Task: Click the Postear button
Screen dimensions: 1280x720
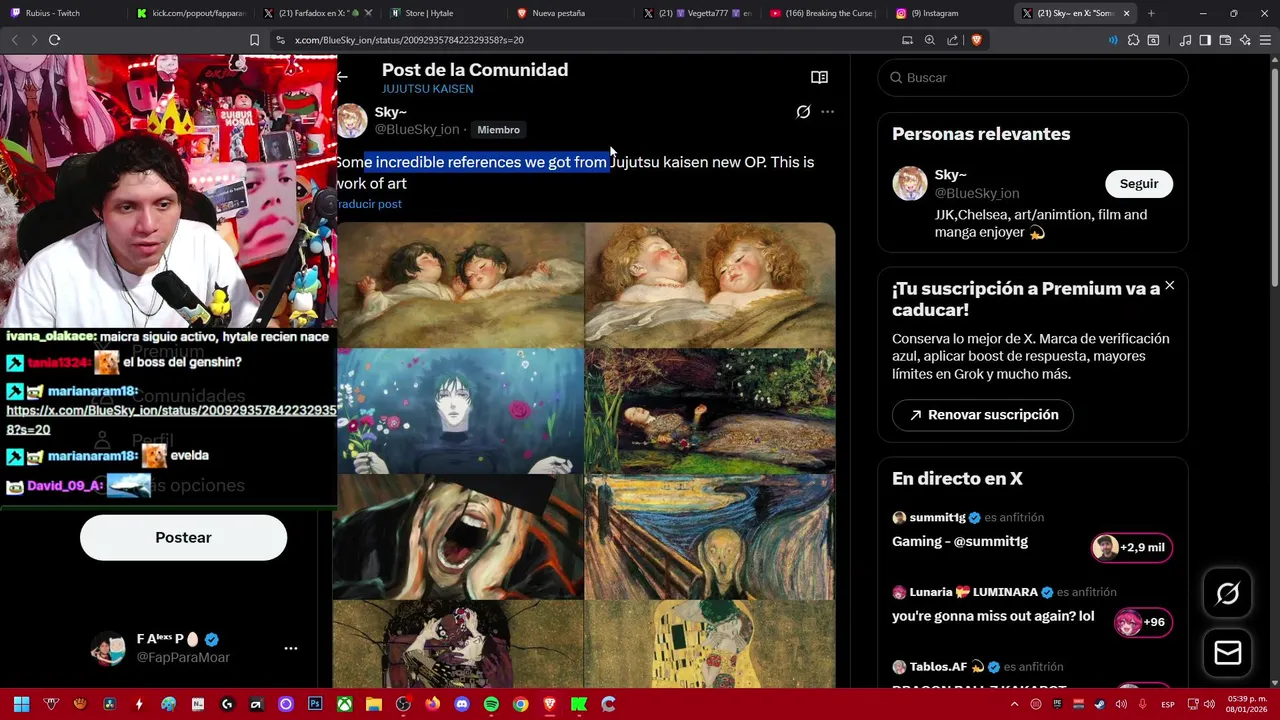Action: click(183, 538)
